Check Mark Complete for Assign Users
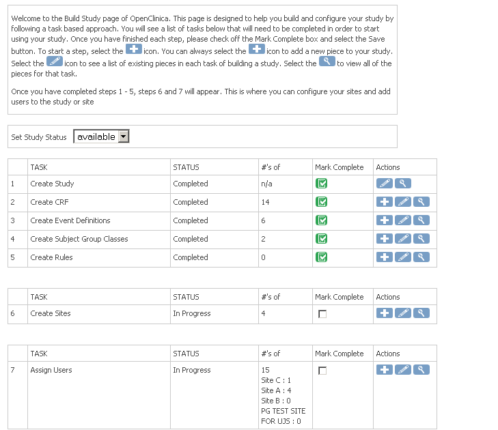The width and height of the screenshot is (498, 430). (322, 371)
